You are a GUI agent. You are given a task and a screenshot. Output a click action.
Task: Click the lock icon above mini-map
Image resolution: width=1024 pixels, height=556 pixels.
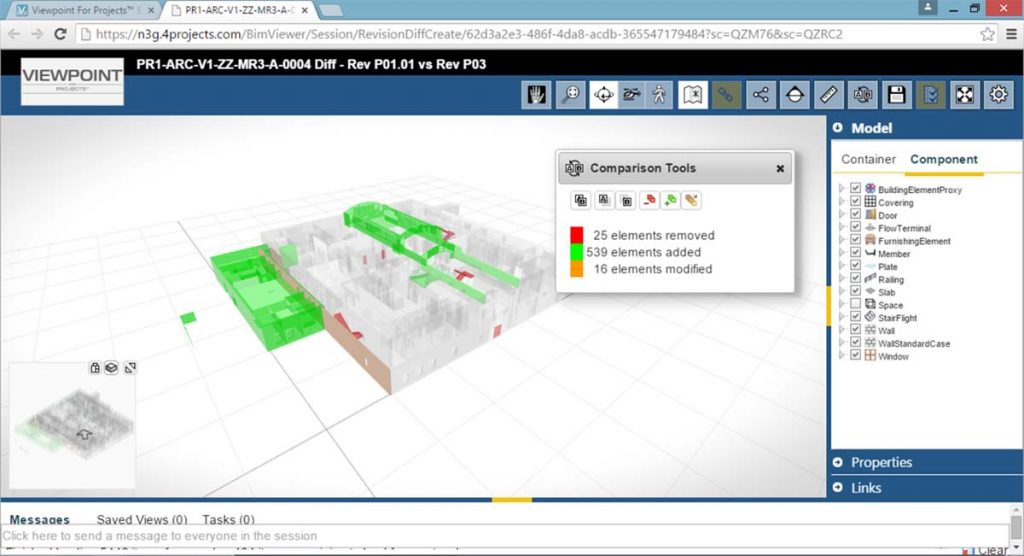pos(95,368)
